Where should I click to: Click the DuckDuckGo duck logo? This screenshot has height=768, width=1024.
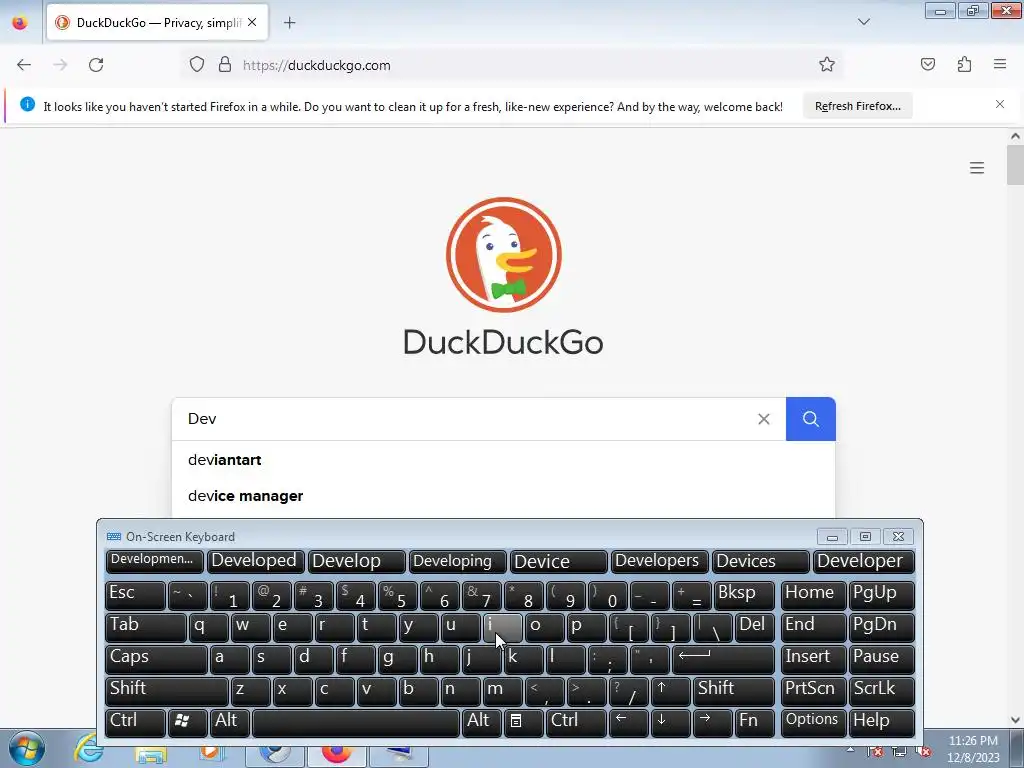(x=504, y=255)
